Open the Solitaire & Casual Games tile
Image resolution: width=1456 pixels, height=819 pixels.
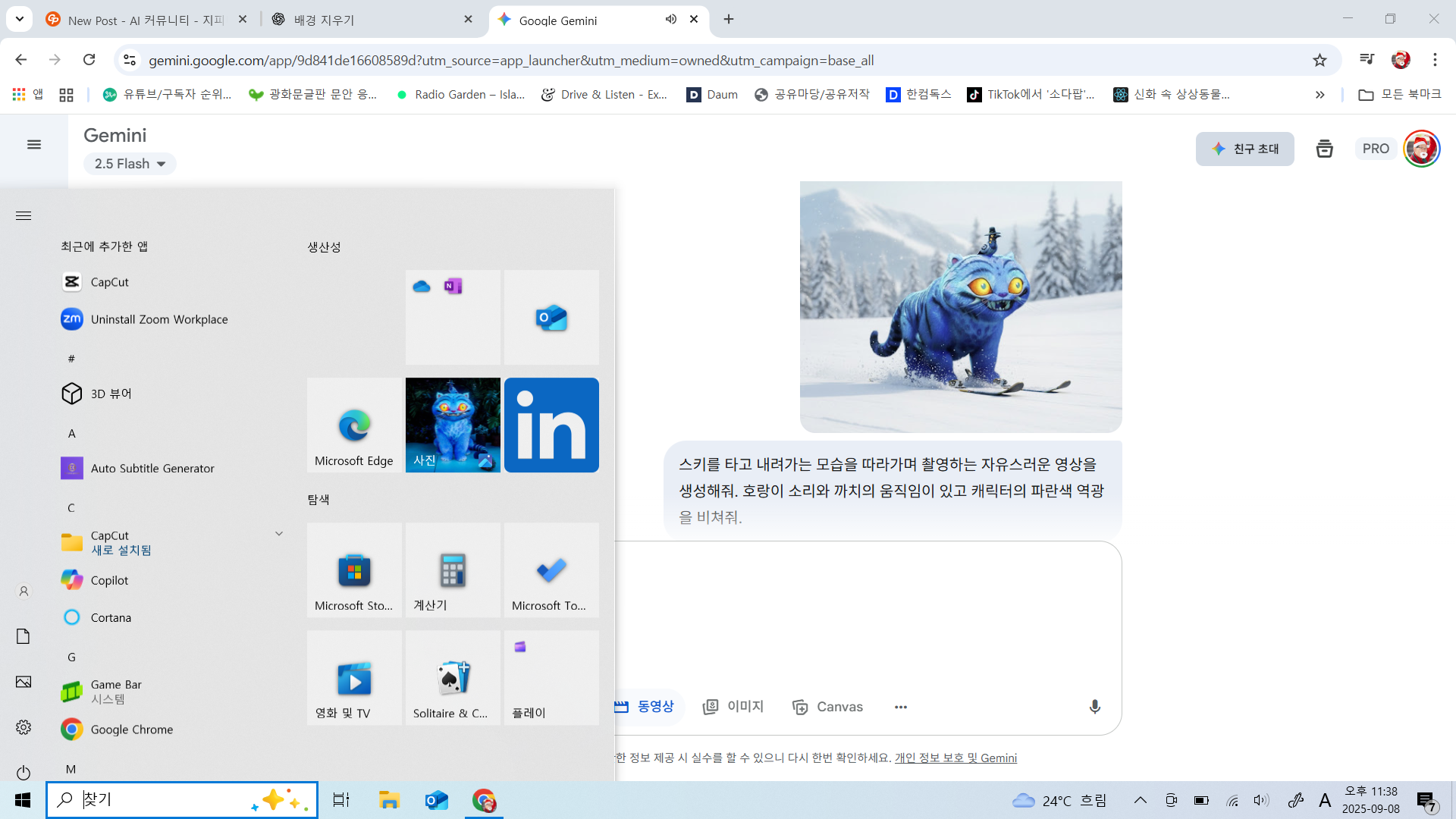tap(453, 678)
